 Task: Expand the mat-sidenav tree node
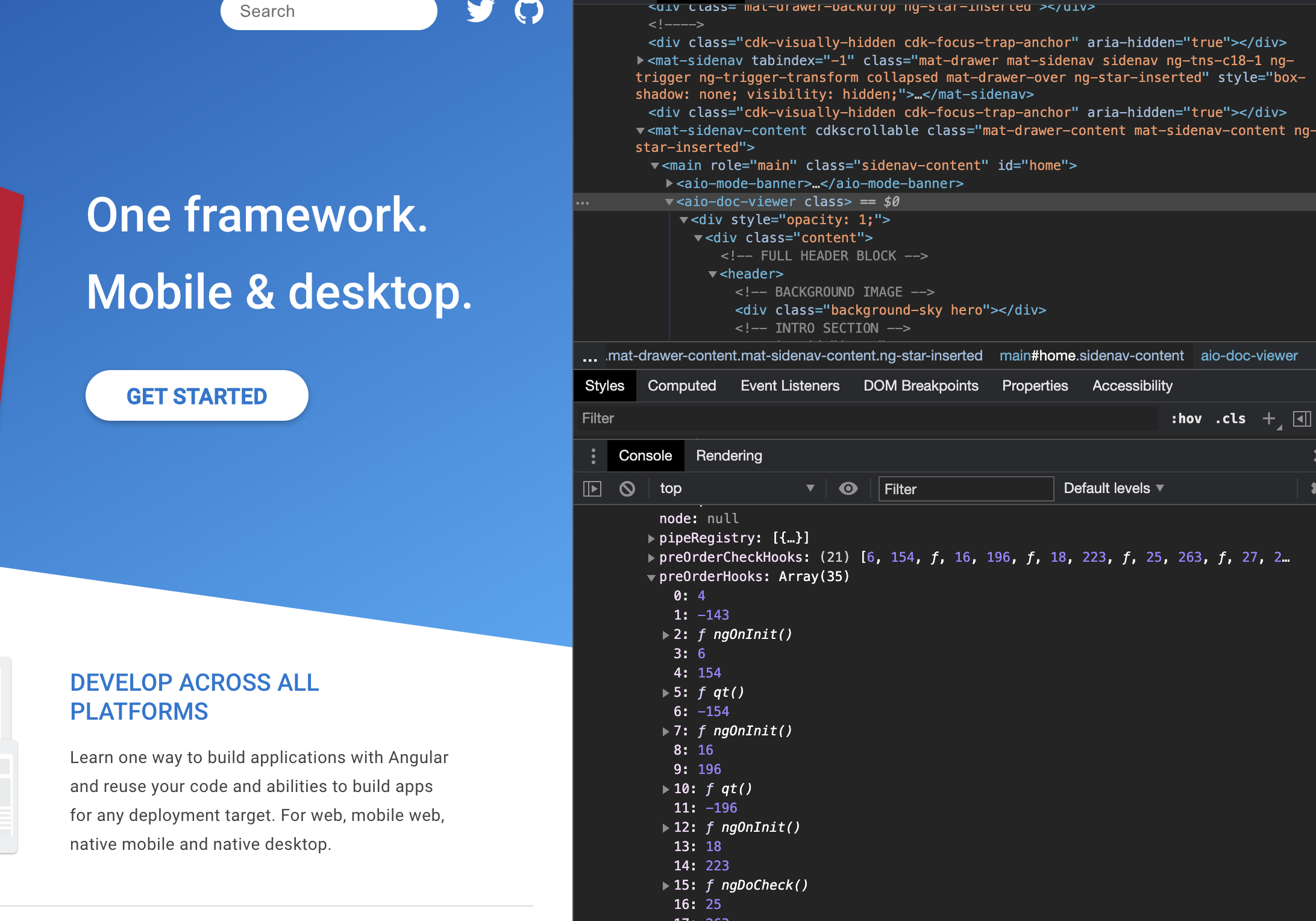(640, 60)
